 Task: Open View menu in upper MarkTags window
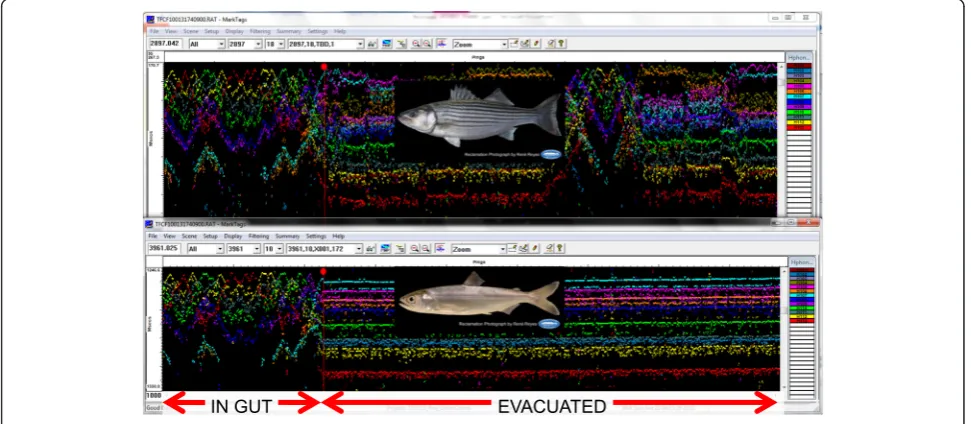[x=172, y=31]
